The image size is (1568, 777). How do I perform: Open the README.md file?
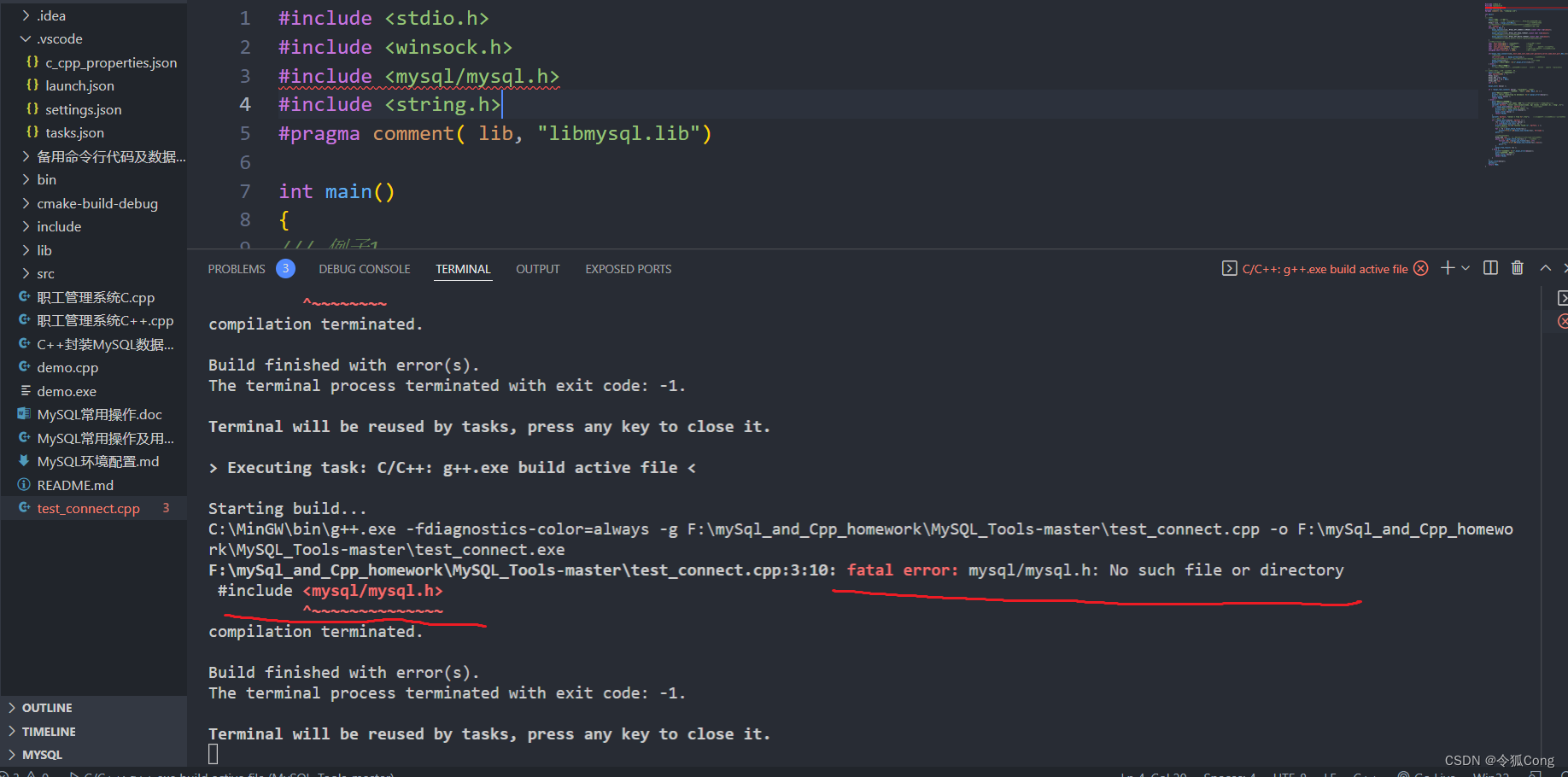(x=75, y=484)
